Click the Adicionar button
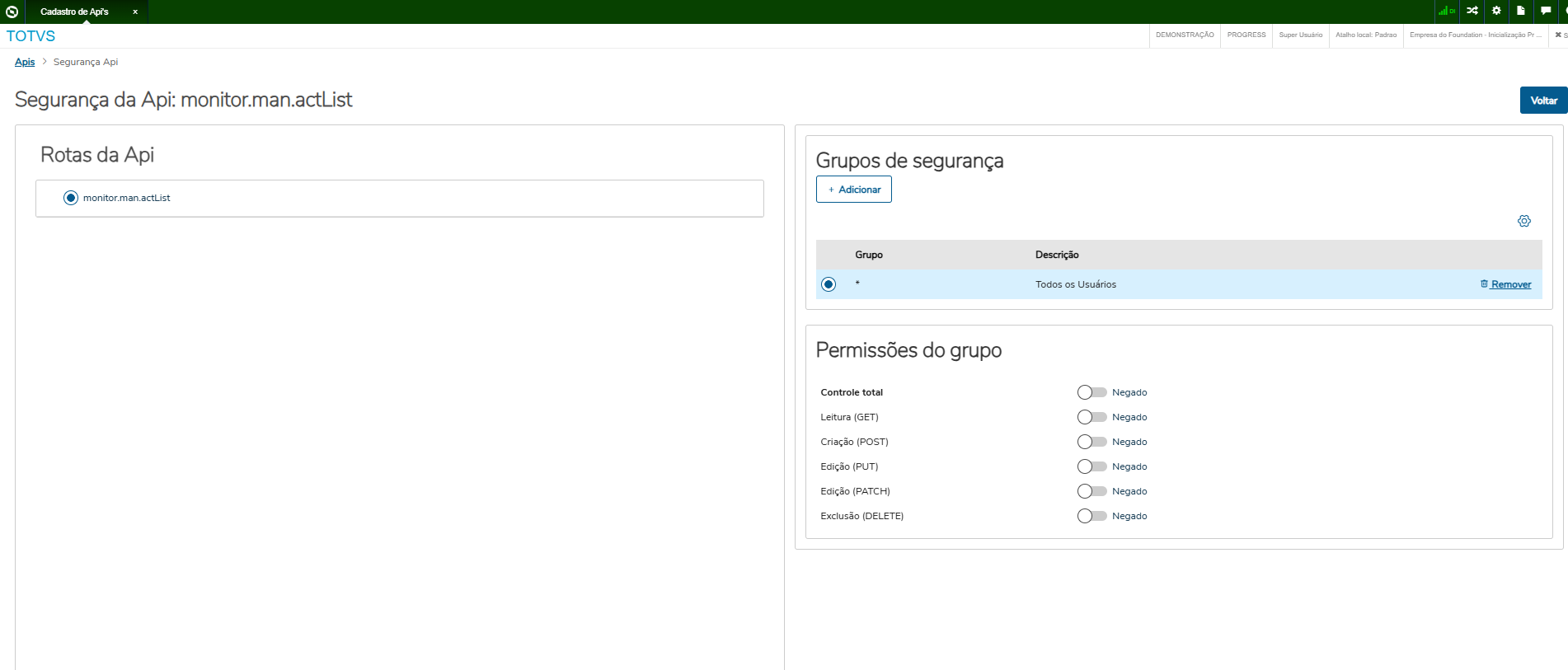1568x670 pixels. 854,190
